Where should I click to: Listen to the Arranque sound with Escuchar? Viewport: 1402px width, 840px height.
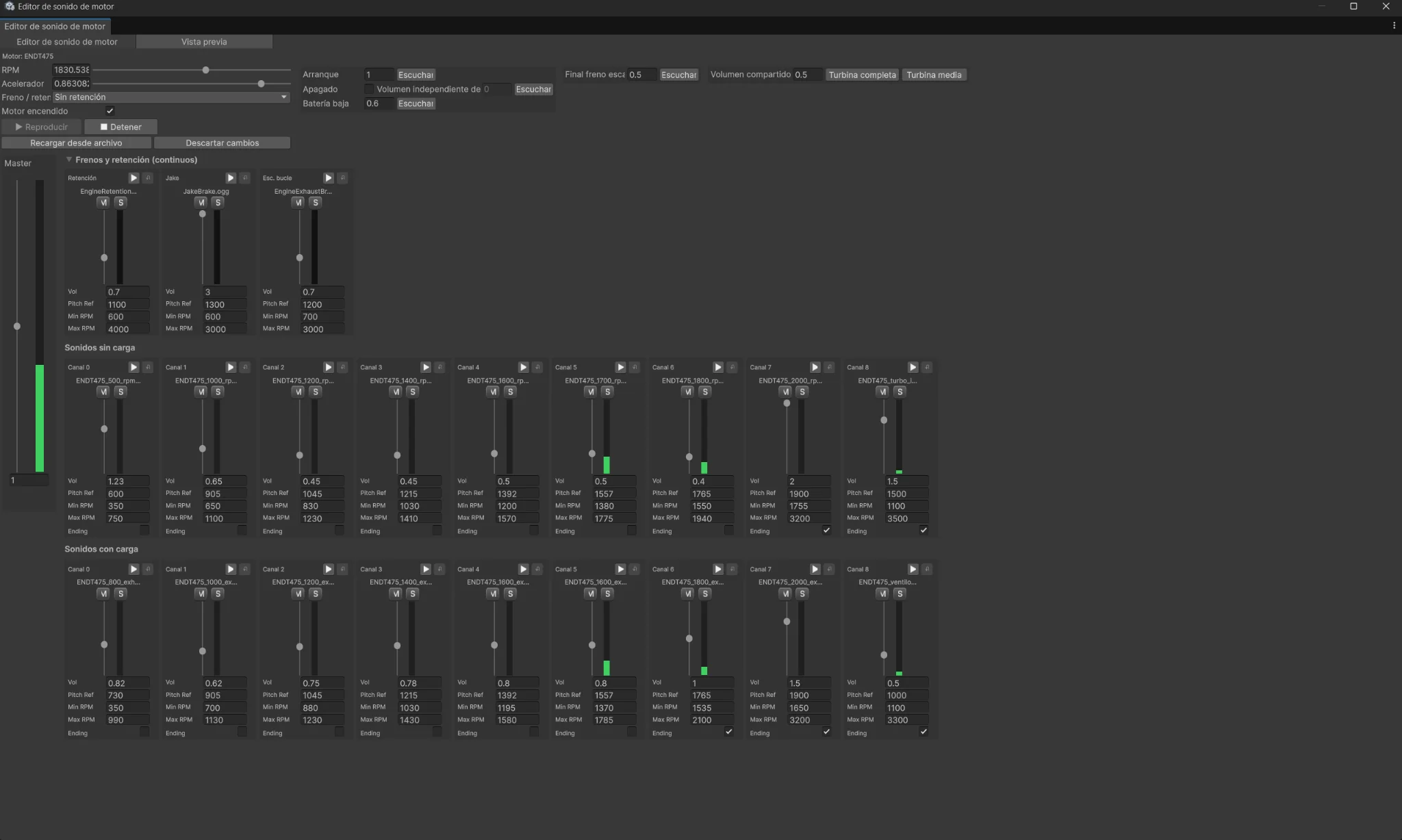tap(416, 75)
